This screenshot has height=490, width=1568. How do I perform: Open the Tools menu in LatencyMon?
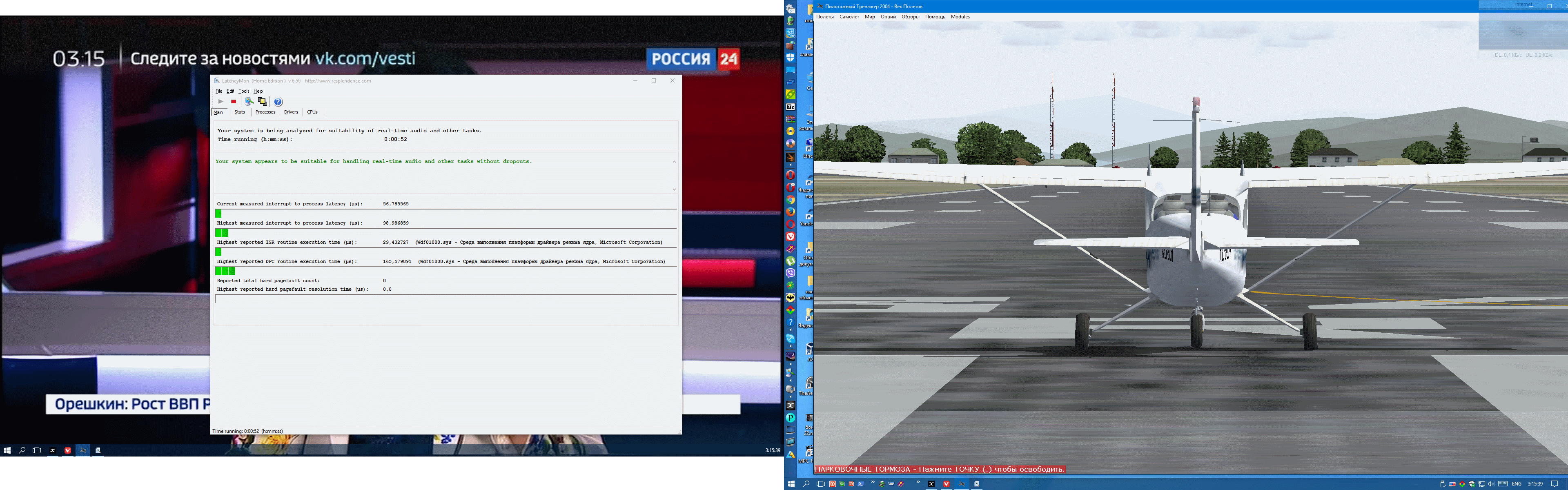[243, 91]
